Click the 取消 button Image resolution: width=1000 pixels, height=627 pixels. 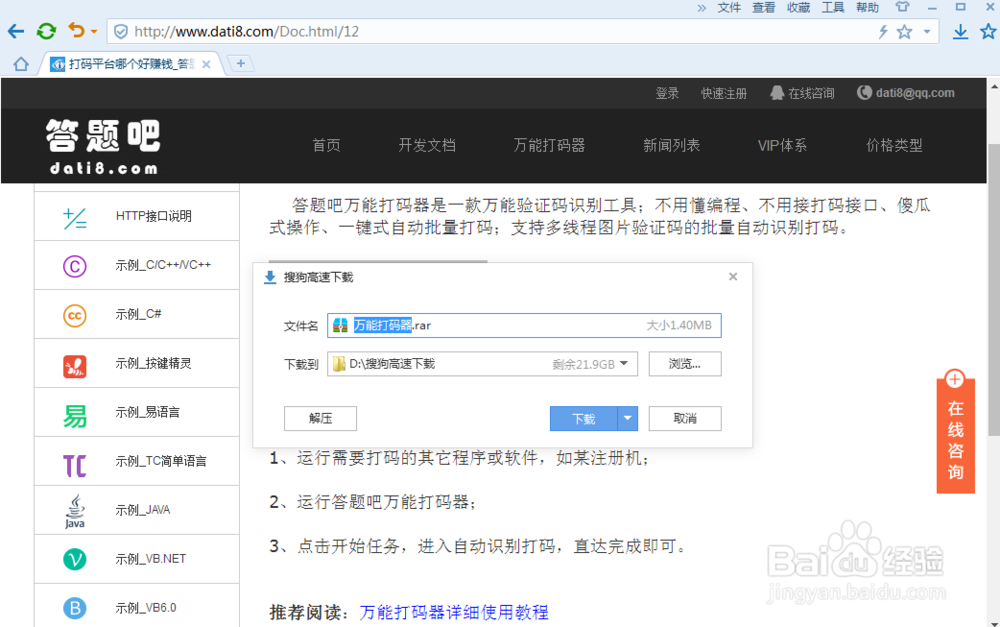685,418
